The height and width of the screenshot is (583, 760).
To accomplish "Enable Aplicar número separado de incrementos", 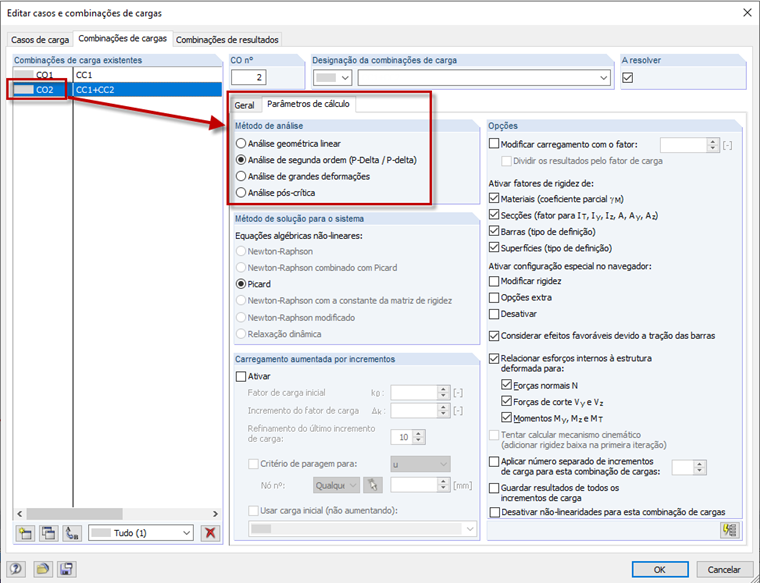I will 494,462.
